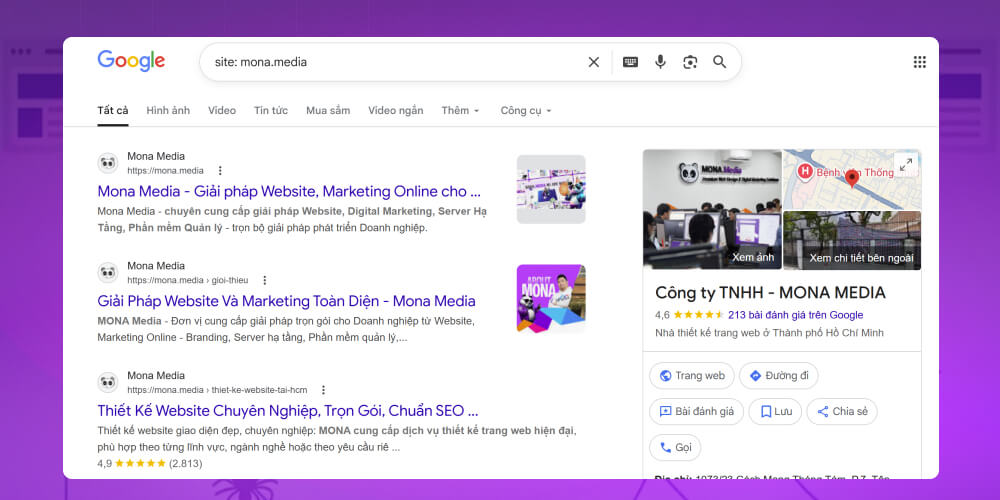Click the https://mona.media URL text of first result
The height and width of the screenshot is (500, 1000).
(165, 171)
